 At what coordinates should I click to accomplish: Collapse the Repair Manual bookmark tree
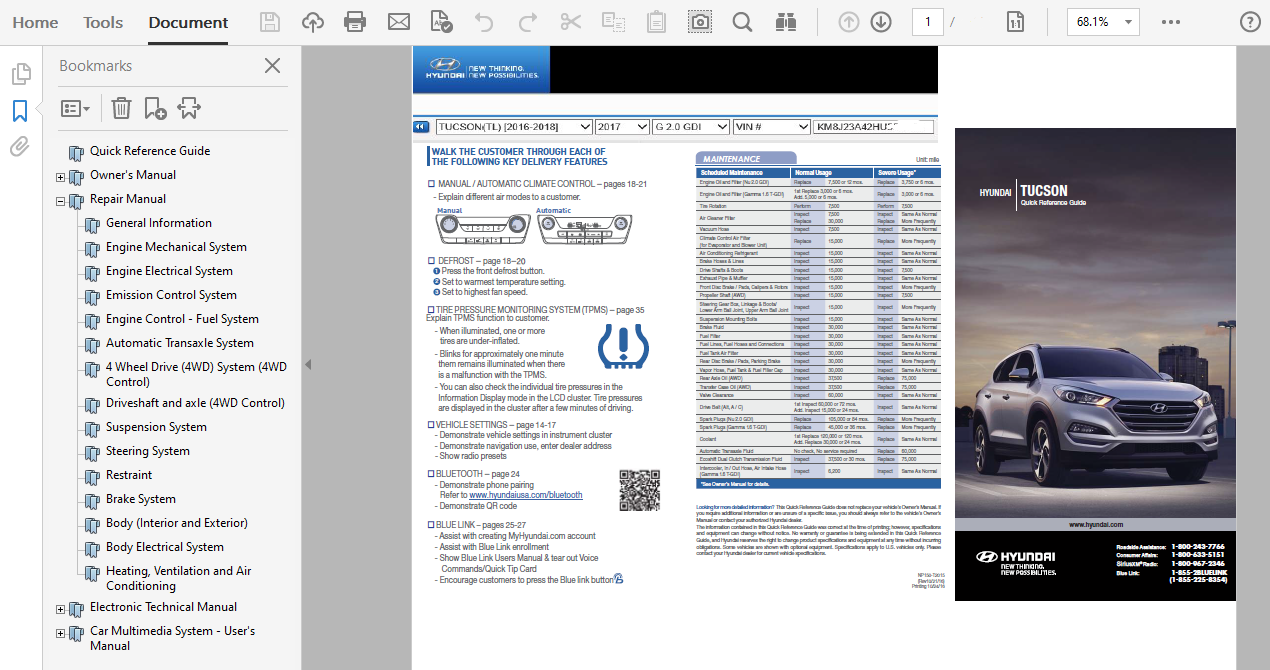tap(60, 201)
